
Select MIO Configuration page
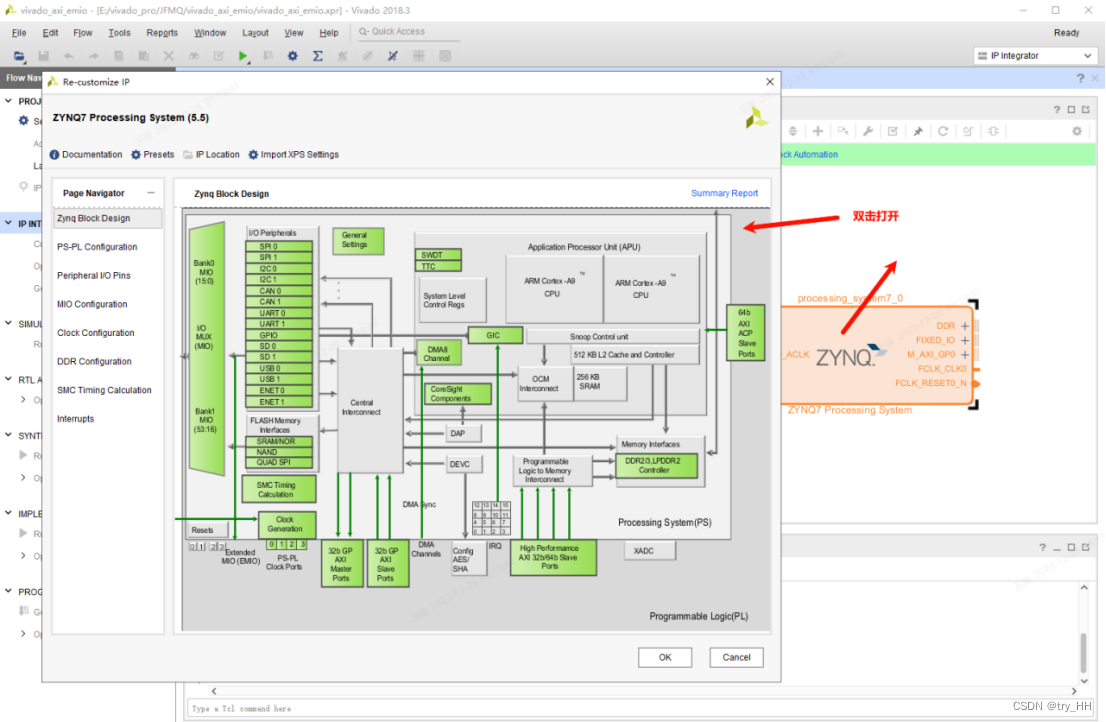click(x=92, y=305)
